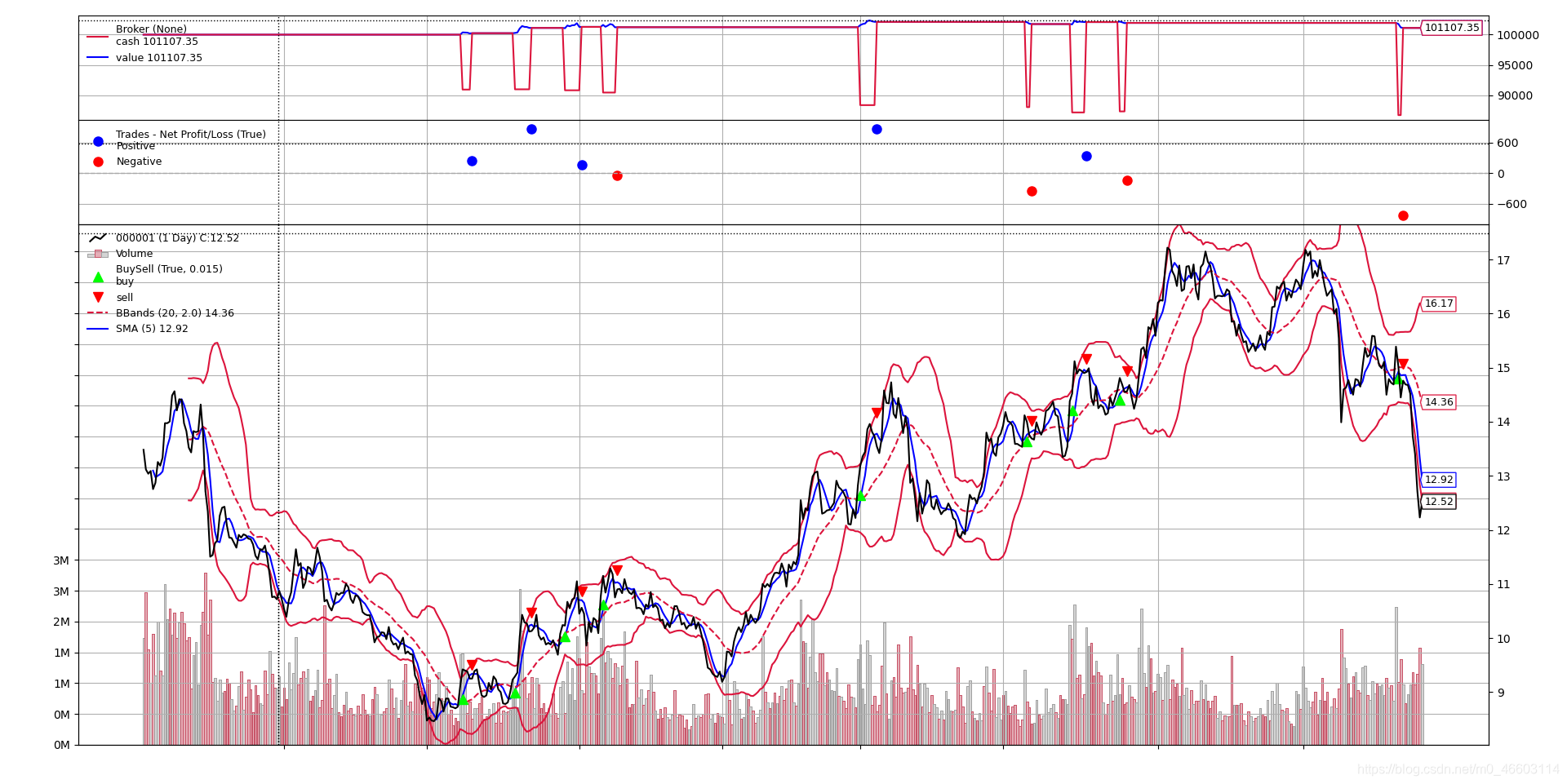Click the 95000 broker axis tick label

pos(1514,65)
